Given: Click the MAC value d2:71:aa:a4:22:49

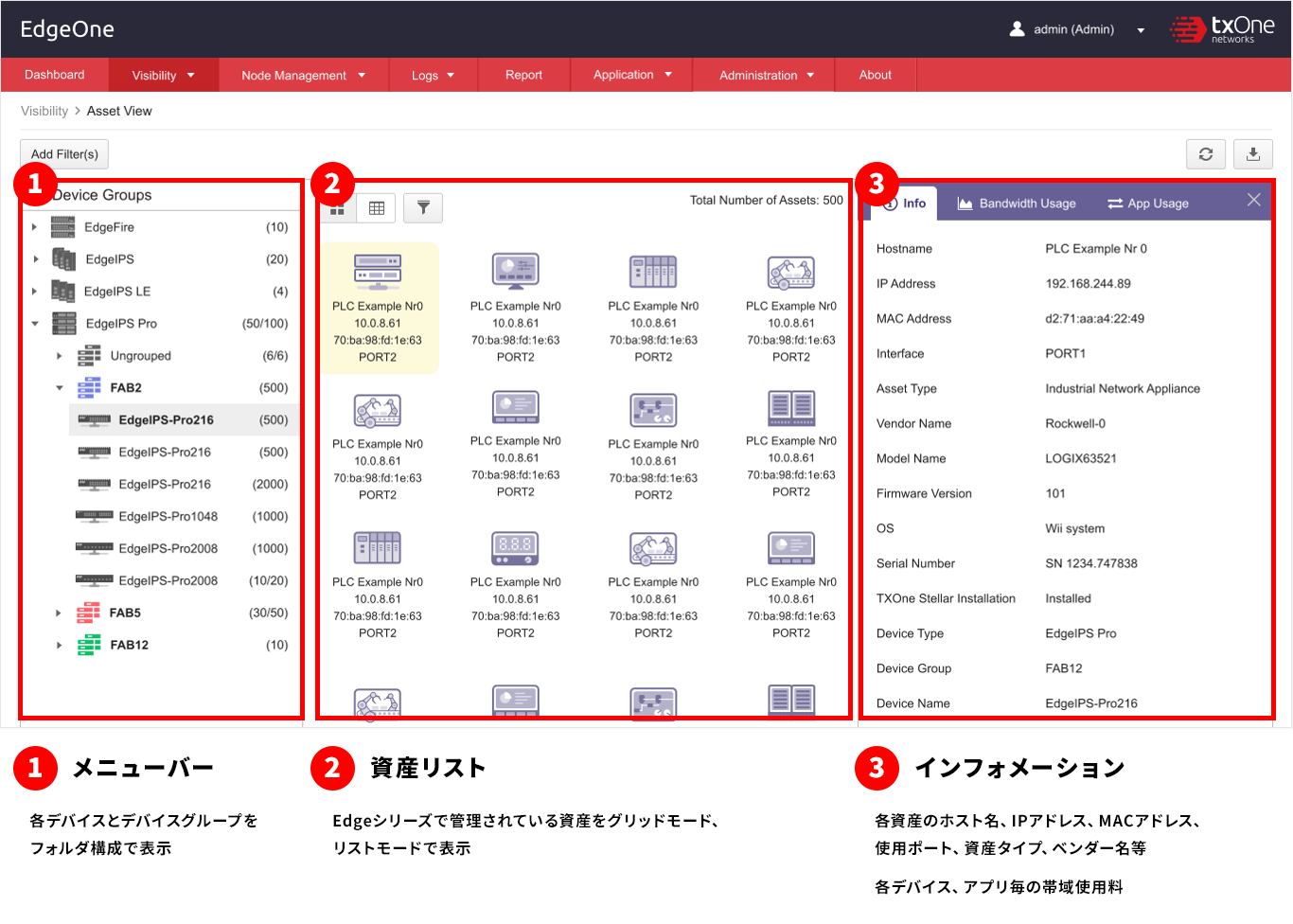Looking at the screenshot, I should click(x=1094, y=319).
